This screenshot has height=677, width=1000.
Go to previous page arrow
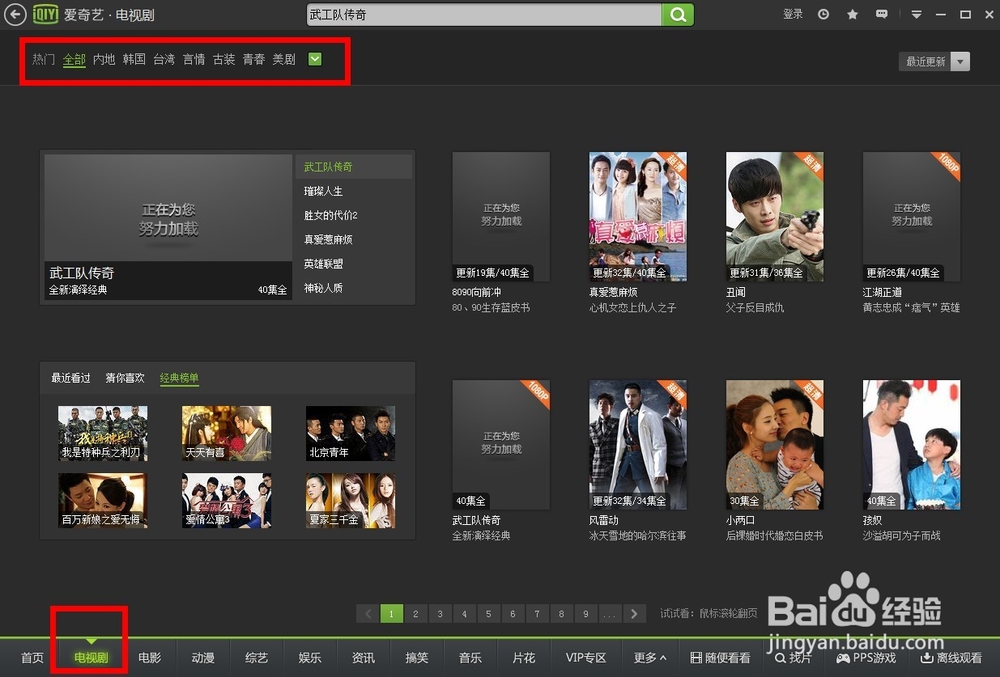[x=367, y=613]
